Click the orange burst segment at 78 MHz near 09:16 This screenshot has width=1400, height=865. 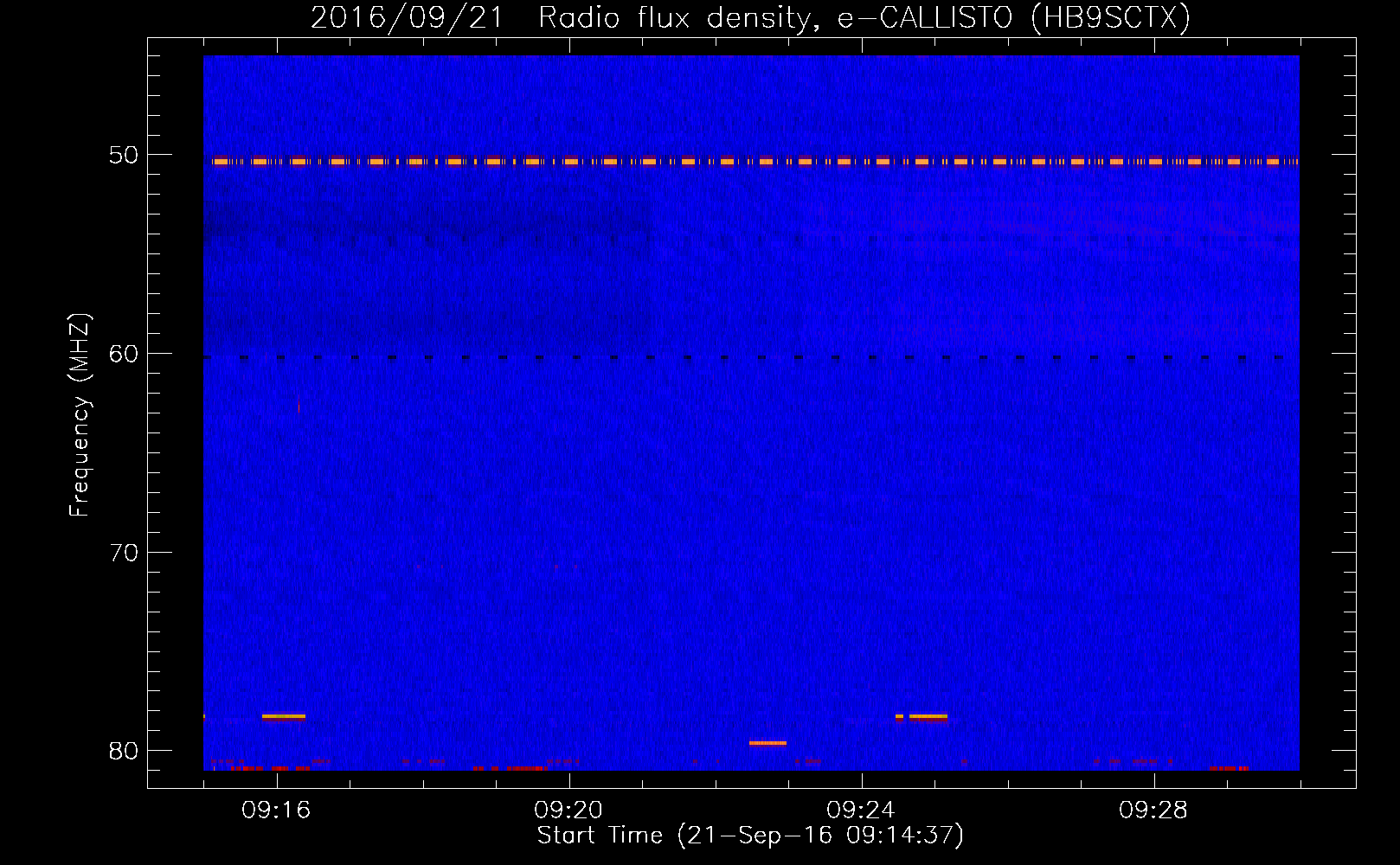click(284, 716)
